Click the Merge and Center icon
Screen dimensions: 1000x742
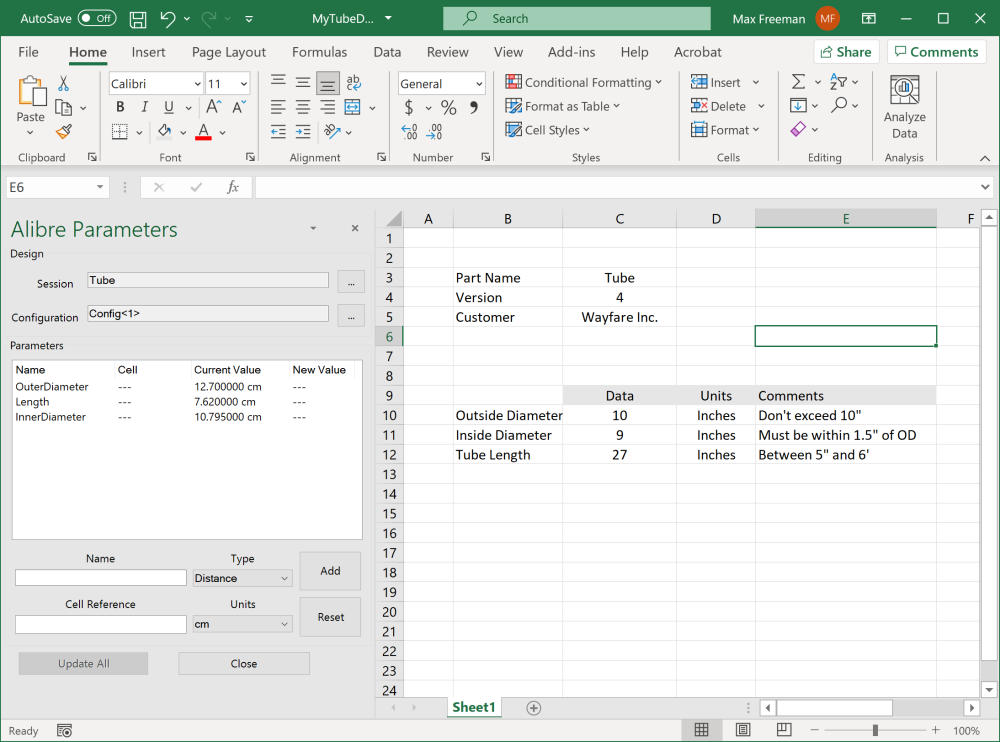point(353,107)
